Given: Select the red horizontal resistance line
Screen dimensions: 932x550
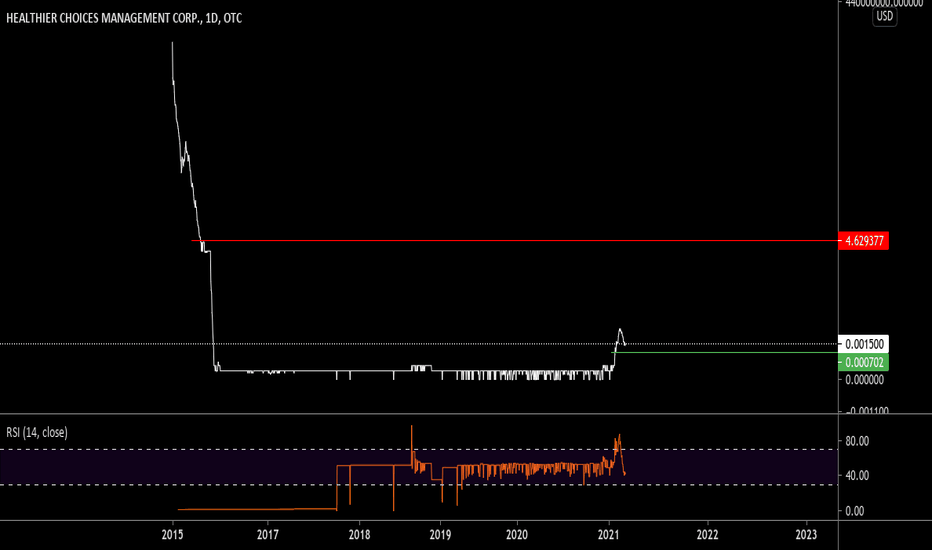Looking at the screenshot, I should [x=515, y=241].
